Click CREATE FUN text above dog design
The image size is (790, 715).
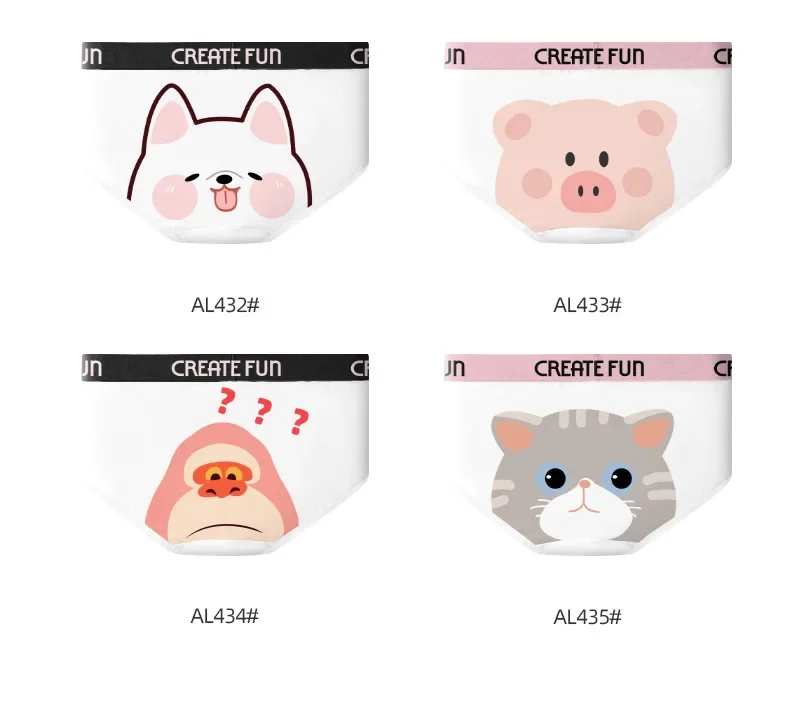coord(226,56)
